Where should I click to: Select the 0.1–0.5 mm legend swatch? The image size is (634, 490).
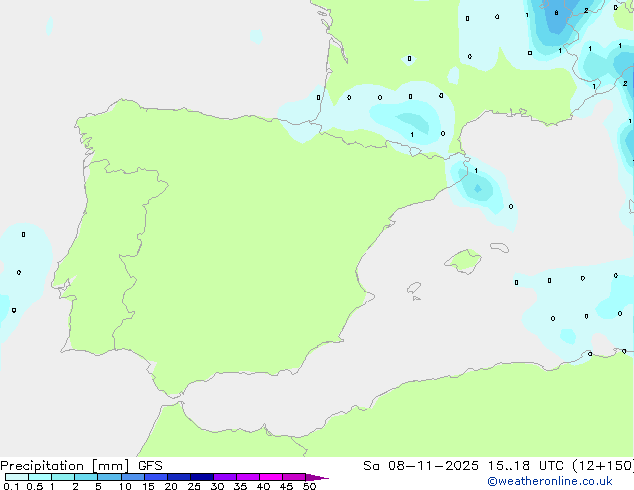coord(17,477)
